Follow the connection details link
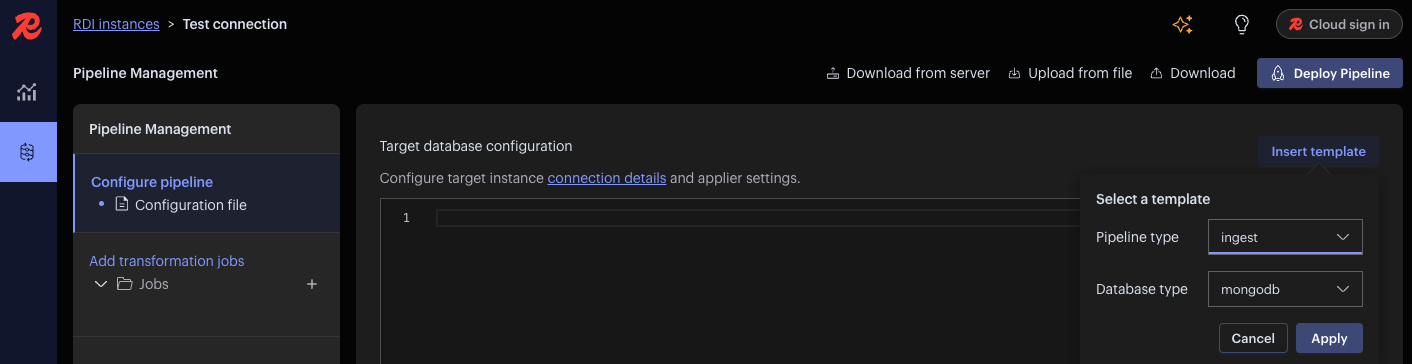 tap(607, 178)
